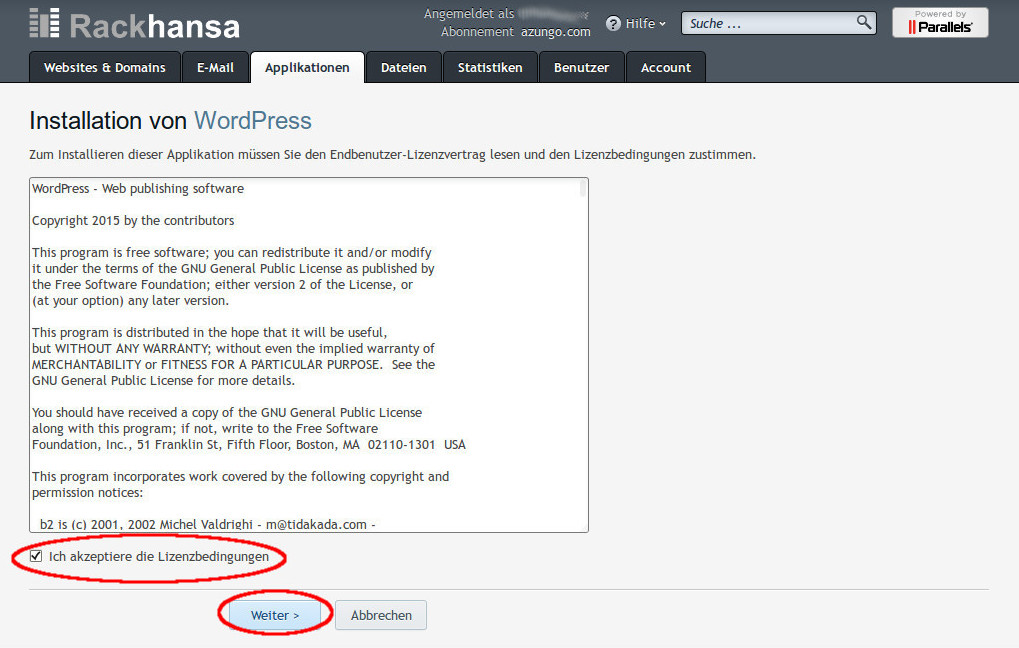Screen dimensions: 1019x648
Task: Click the 'Weiter >' button
Action: coord(275,615)
